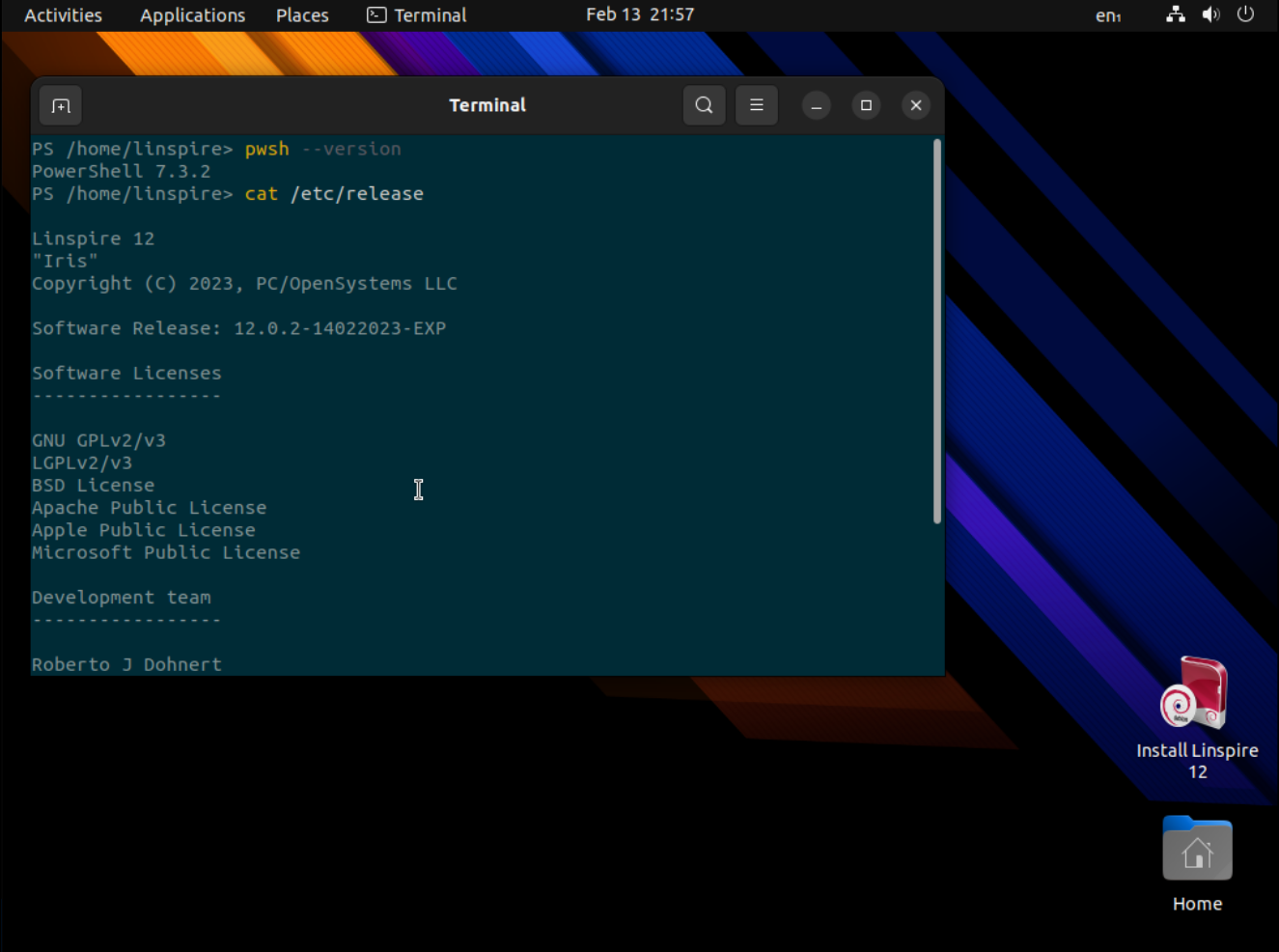Image resolution: width=1279 pixels, height=952 pixels.
Task: Click the 'Linspire 12' line
Action: click(x=94, y=238)
